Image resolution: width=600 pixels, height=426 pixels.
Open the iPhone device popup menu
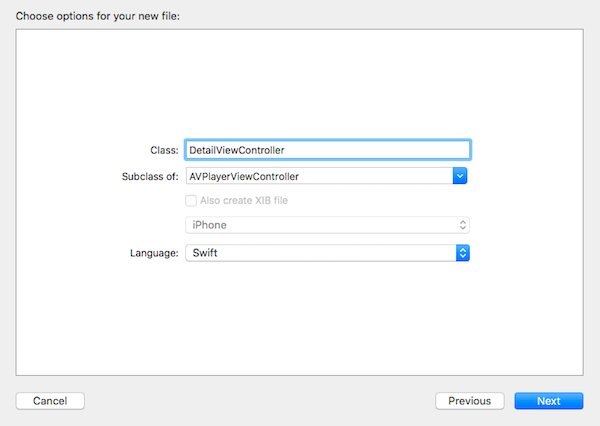(328, 225)
